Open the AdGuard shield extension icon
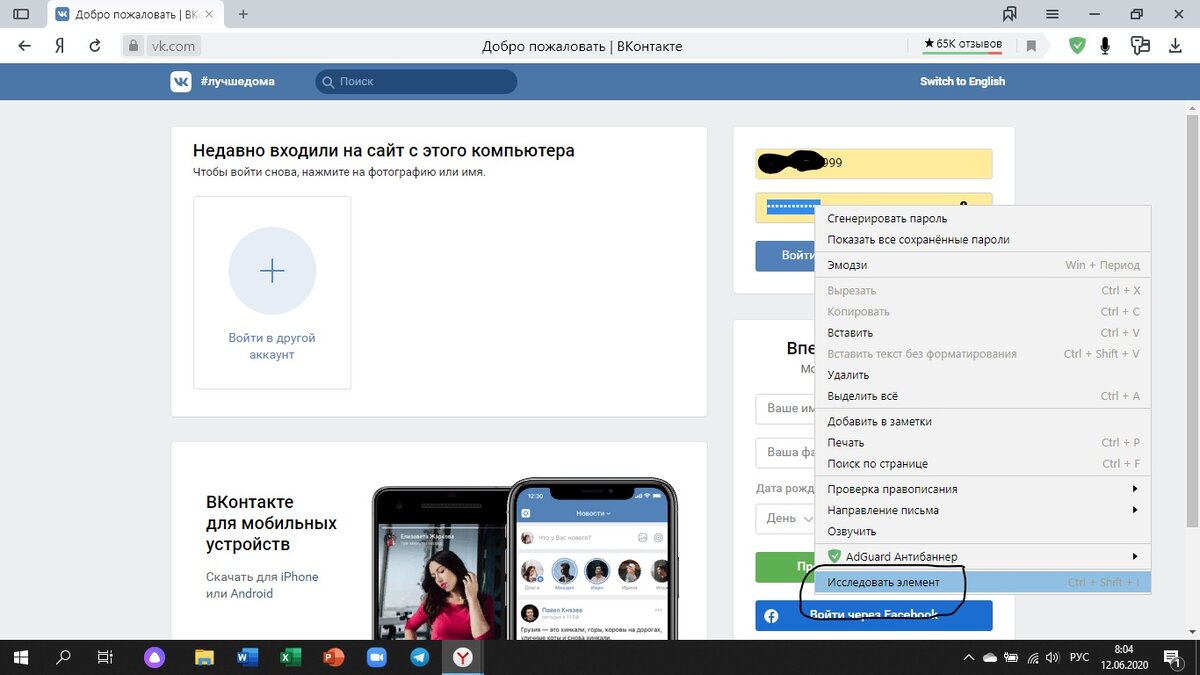The height and width of the screenshot is (675, 1200). coord(1077,45)
